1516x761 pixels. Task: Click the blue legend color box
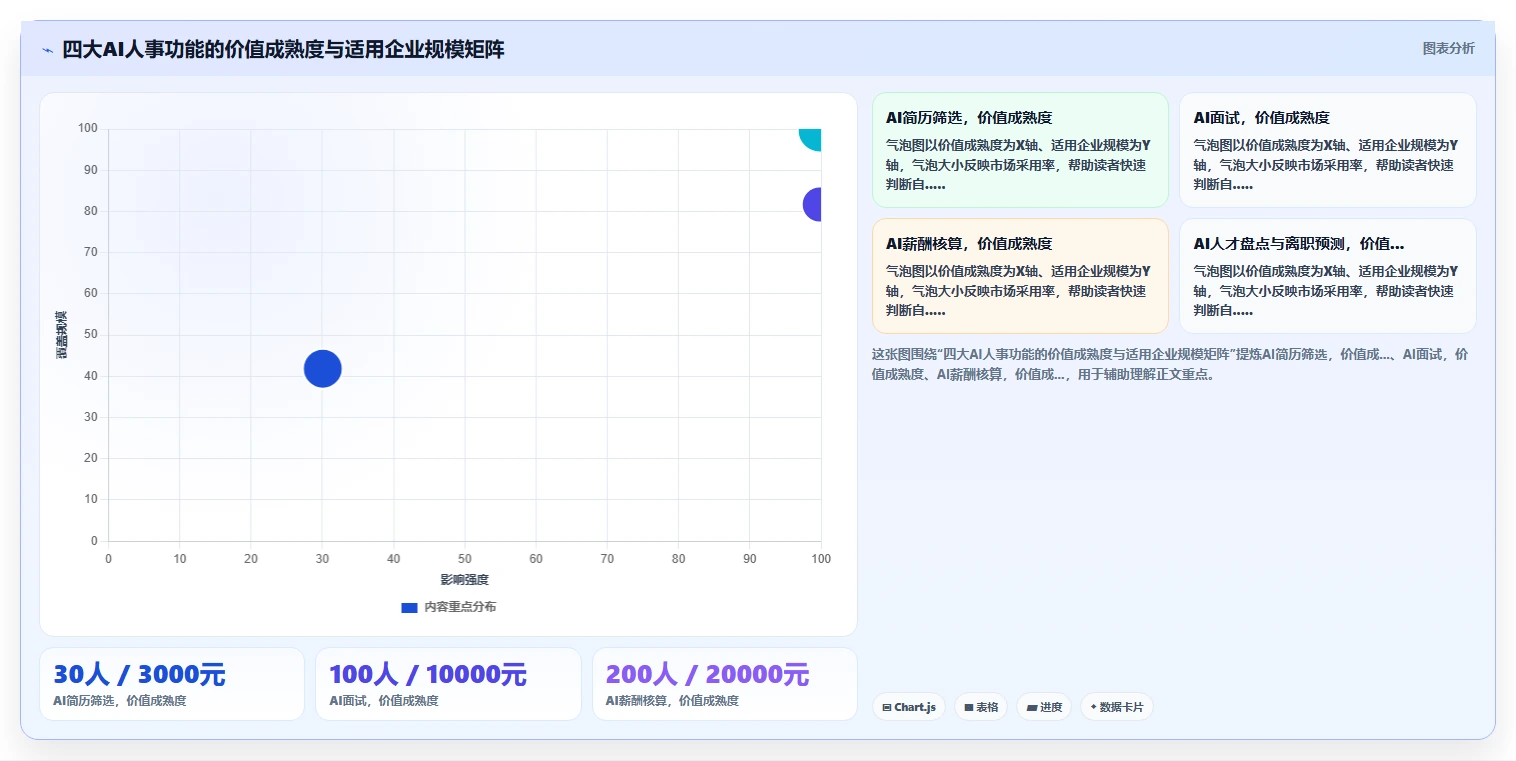click(409, 607)
